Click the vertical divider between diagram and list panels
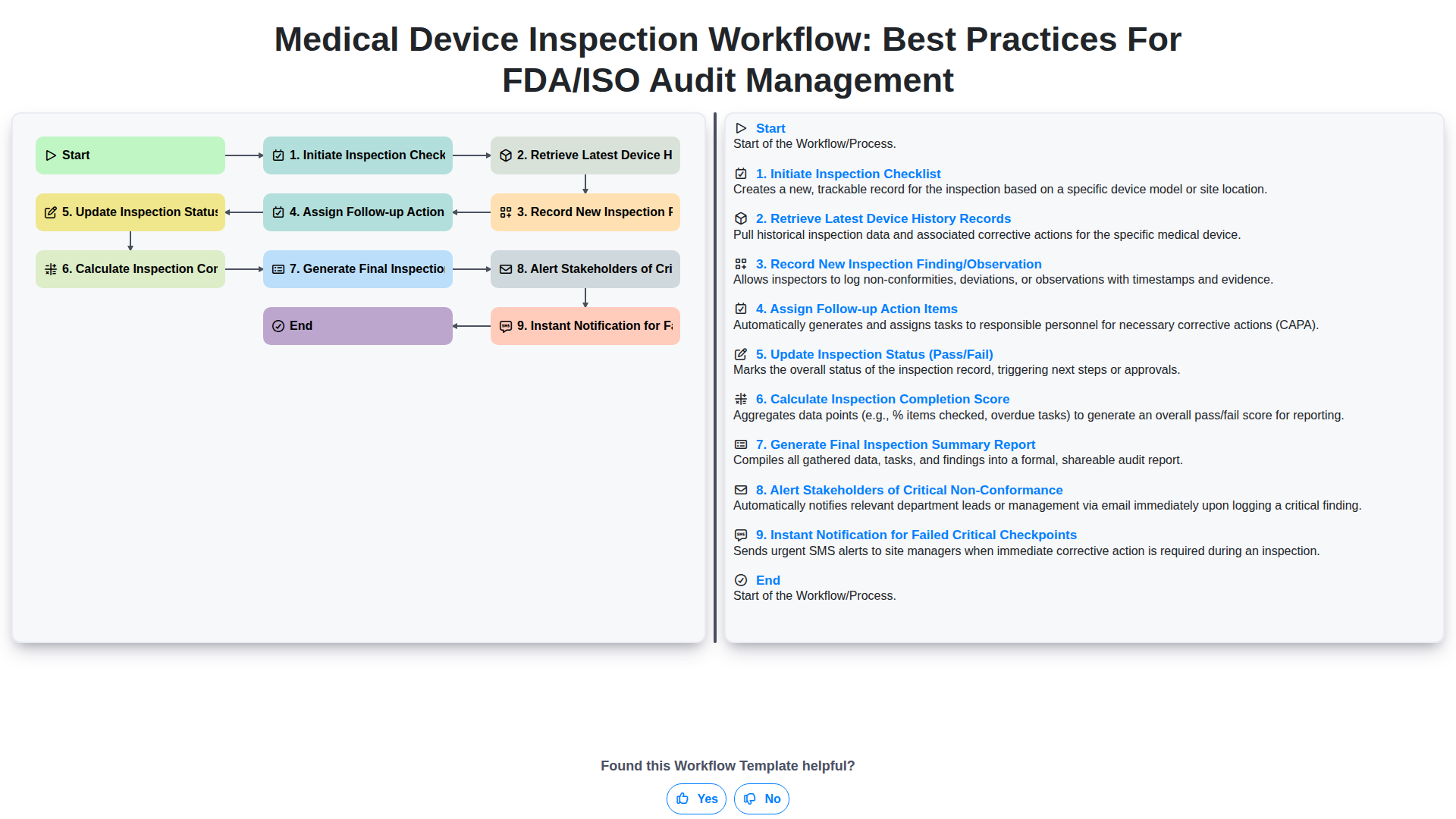Viewport: 1456px width, 819px height. click(x=715, y=378)
